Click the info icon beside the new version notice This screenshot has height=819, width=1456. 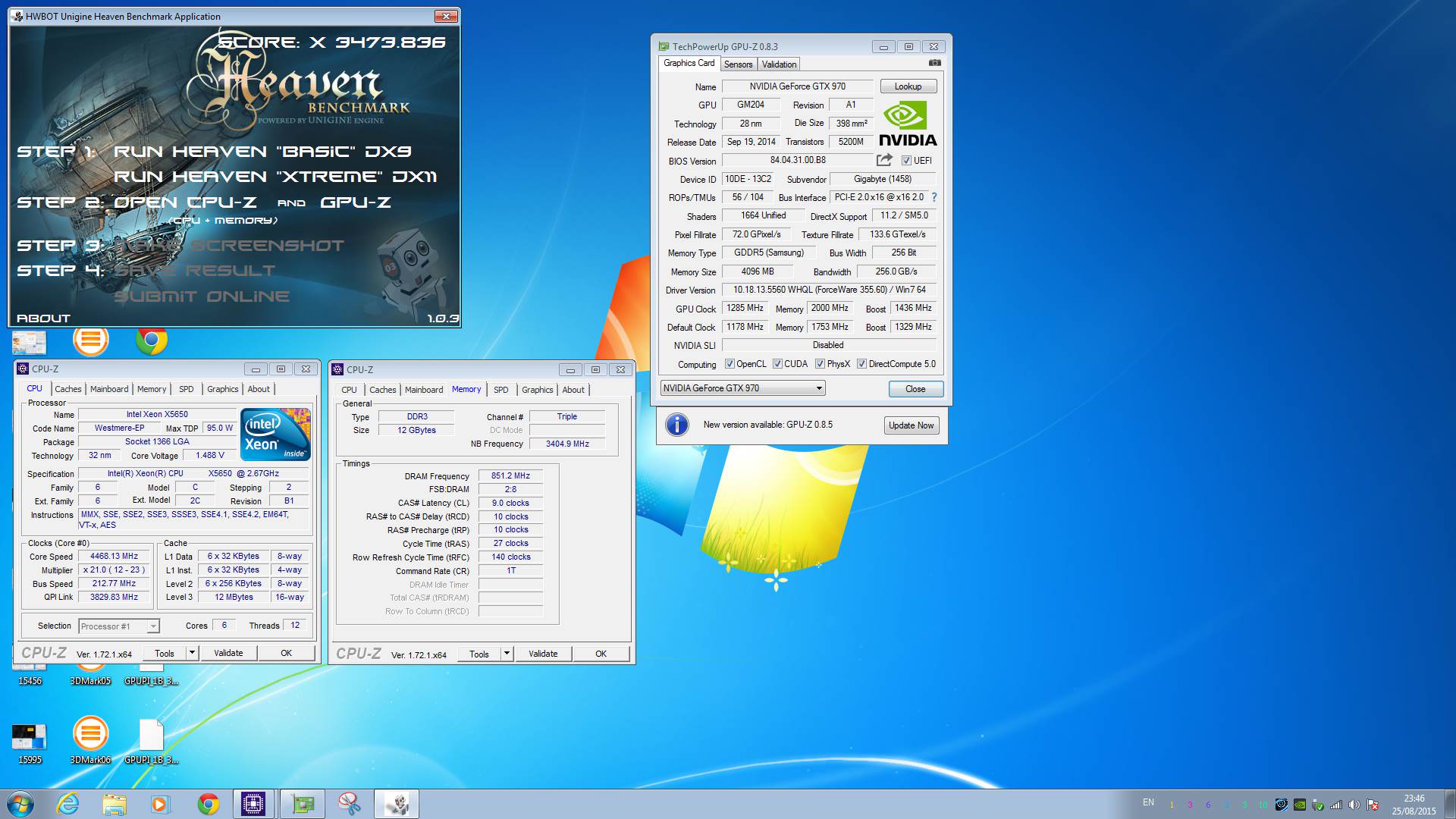[676, 425]
